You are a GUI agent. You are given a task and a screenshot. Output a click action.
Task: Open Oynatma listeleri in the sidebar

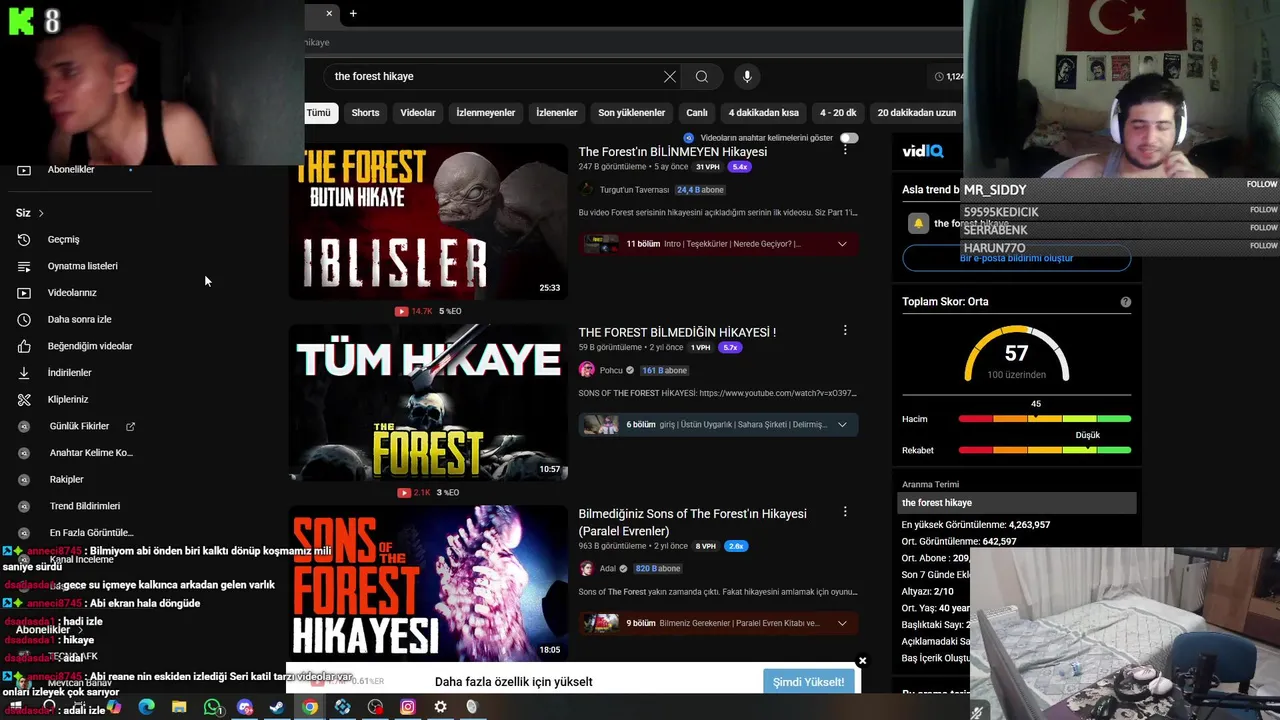coord(82,266)
